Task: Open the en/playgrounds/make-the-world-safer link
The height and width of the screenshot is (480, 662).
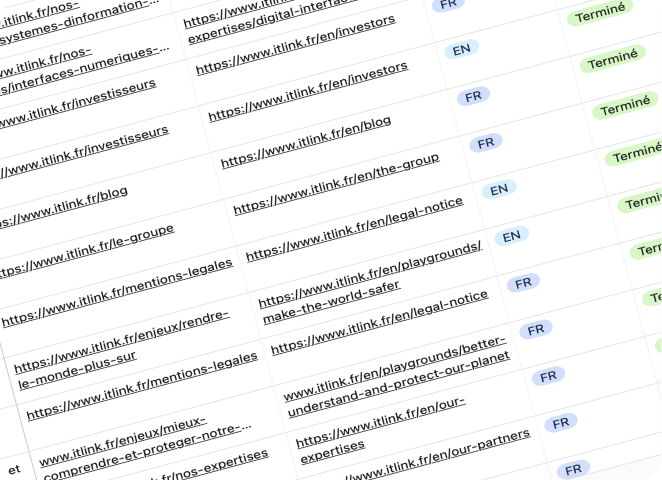Action: click(x=370, y=284)
